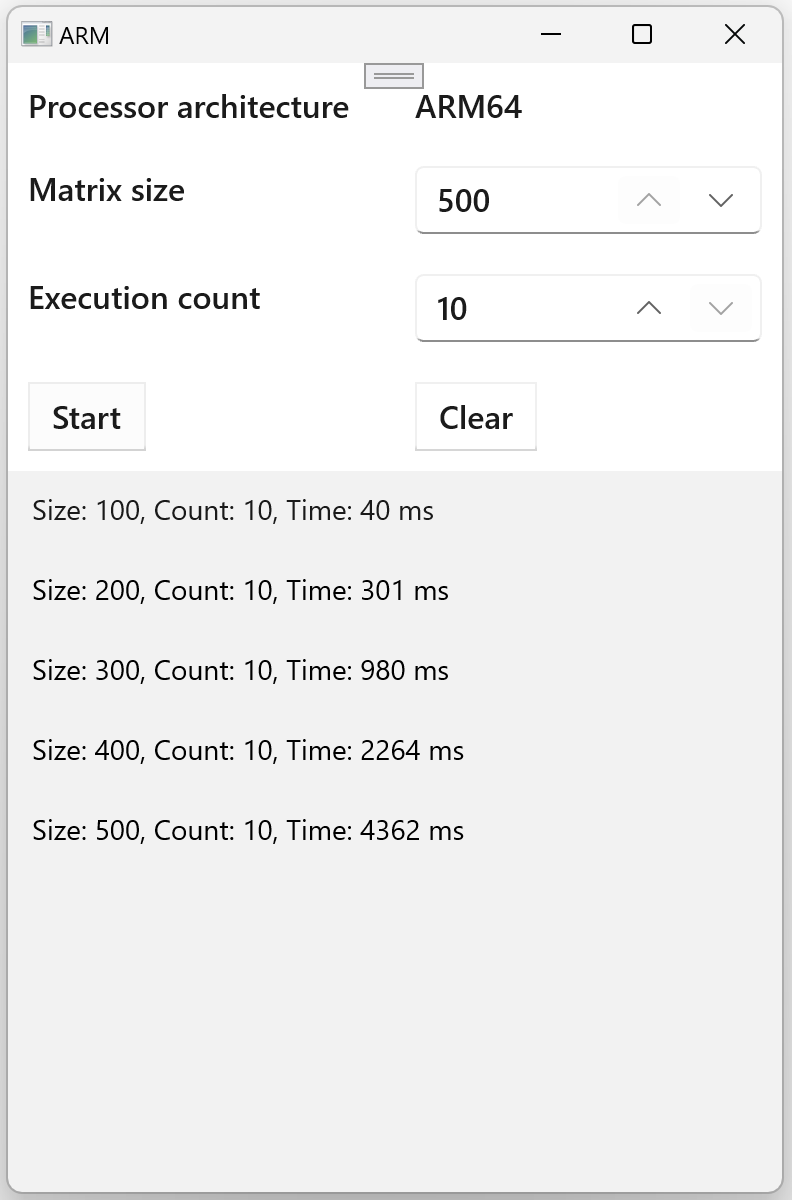
Task: Decrease Execution count with down arrow
Action: click(721, 308)
